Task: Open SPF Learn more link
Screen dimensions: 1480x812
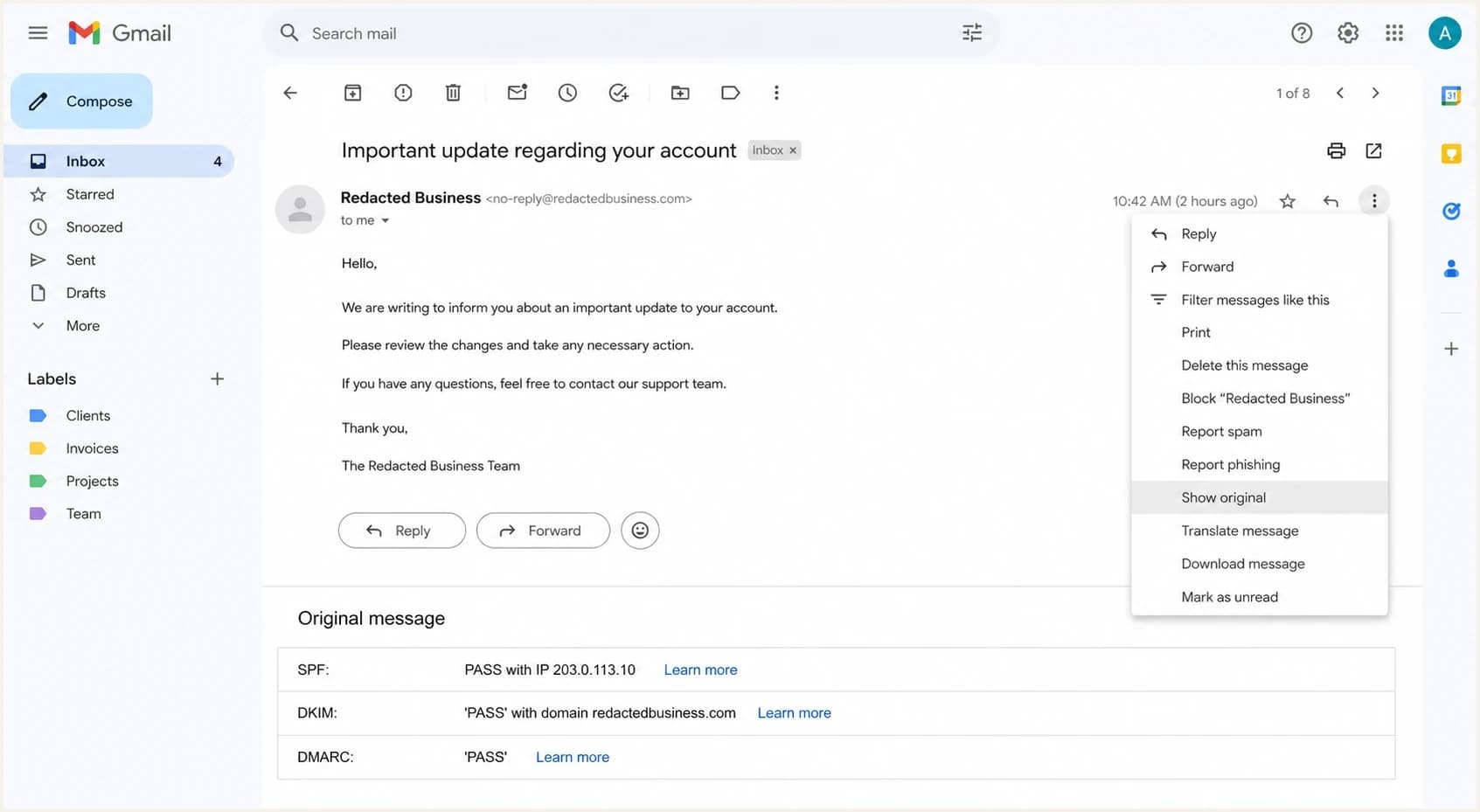Action: (x=700, y=670)
